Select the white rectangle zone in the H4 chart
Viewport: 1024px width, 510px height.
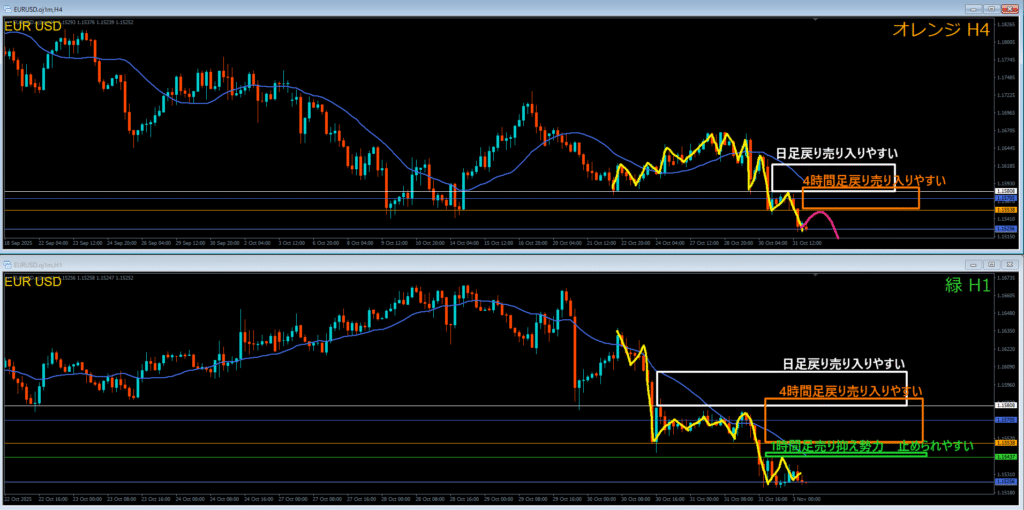click(x=833, y=165)
